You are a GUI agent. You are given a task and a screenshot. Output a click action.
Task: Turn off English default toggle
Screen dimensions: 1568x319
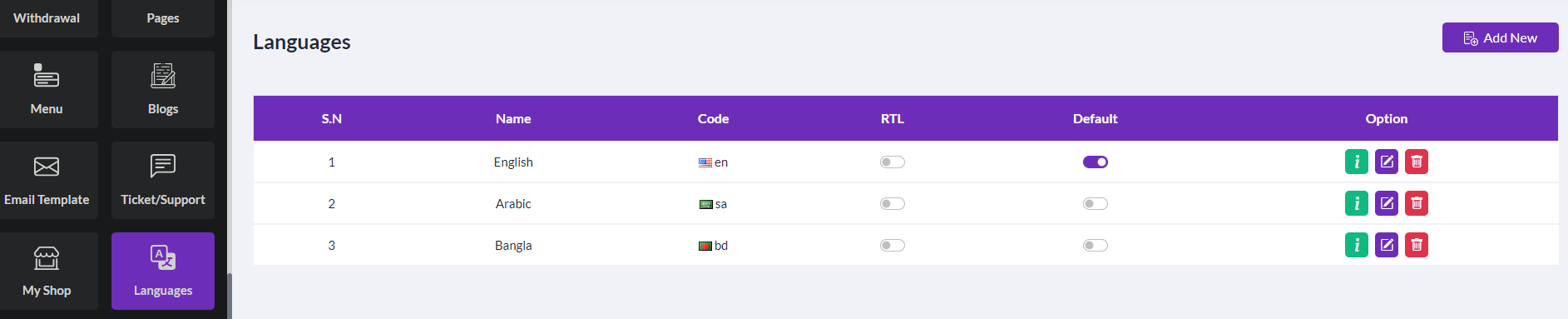coord(1096,162)
